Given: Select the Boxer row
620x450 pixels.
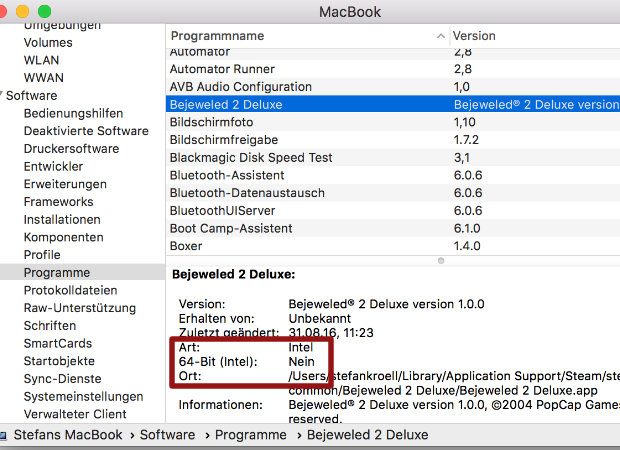Looking at the screenshot, I should [393, 246].
